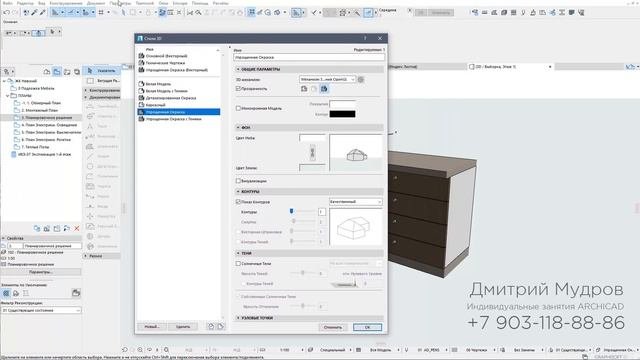Click the undo arrow in top toolbar
This screenshot has width=640, height=360.
pos(6,13)
